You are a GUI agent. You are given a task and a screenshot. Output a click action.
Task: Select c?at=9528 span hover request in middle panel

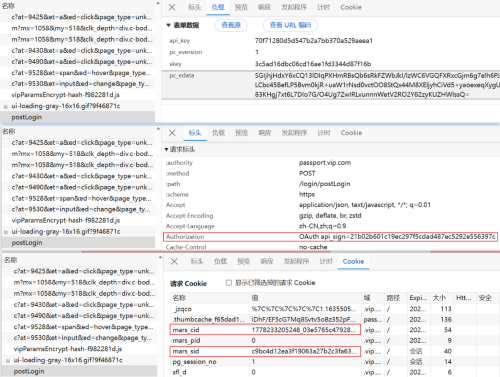pos(78,199)
